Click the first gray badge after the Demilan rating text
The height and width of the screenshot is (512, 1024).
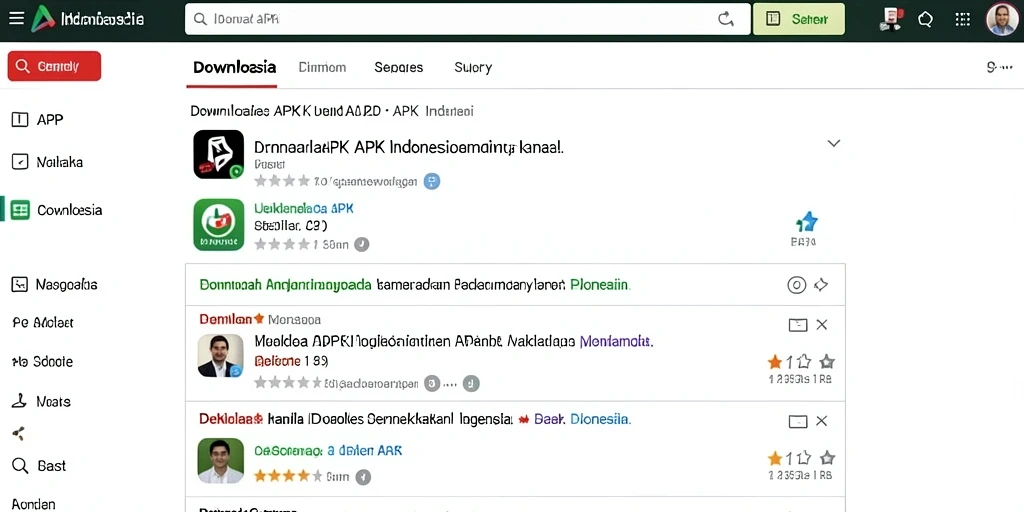point(432,383)
